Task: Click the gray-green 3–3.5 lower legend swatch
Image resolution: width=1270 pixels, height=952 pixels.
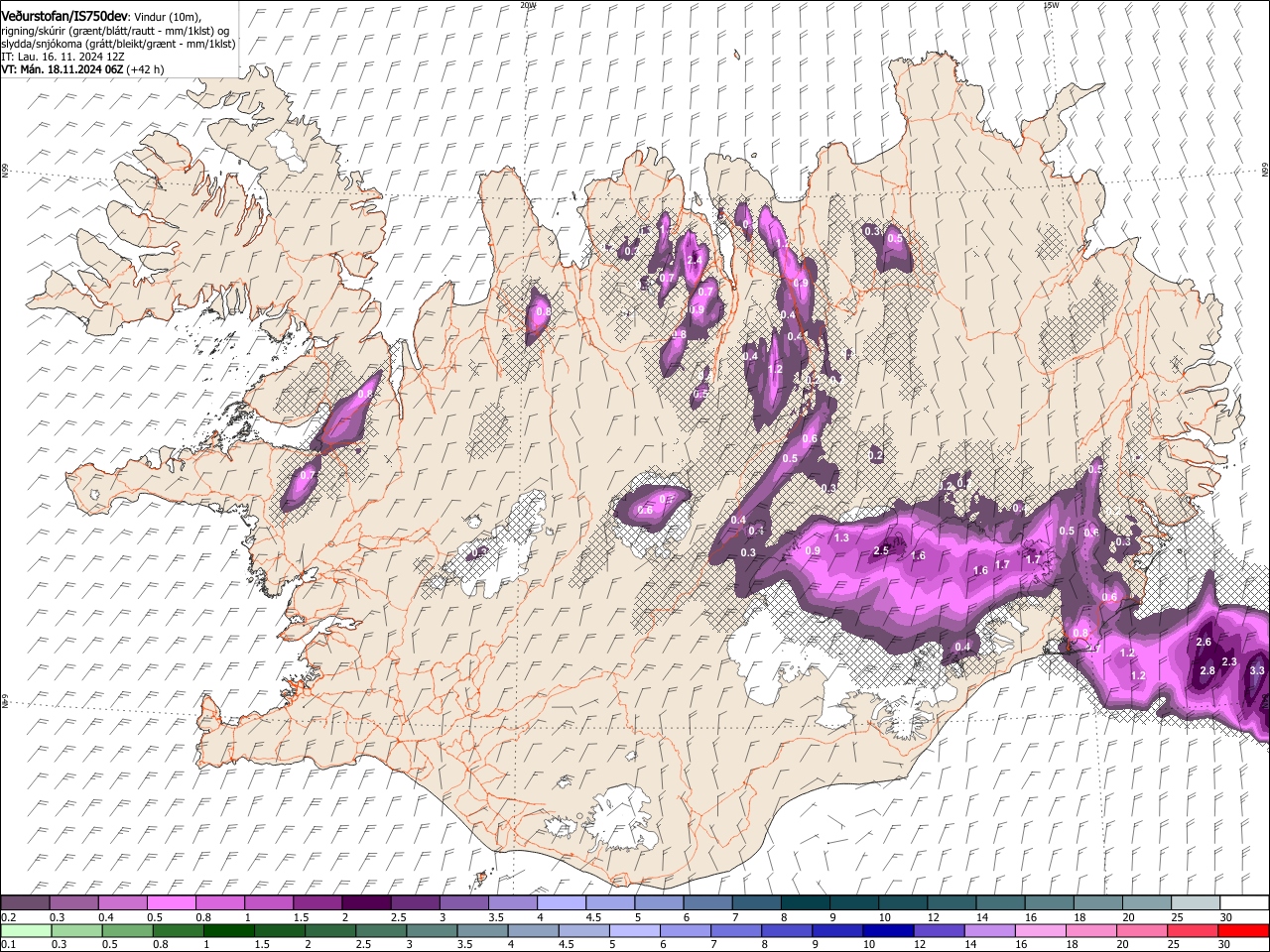Action: (x=431, y=930)
